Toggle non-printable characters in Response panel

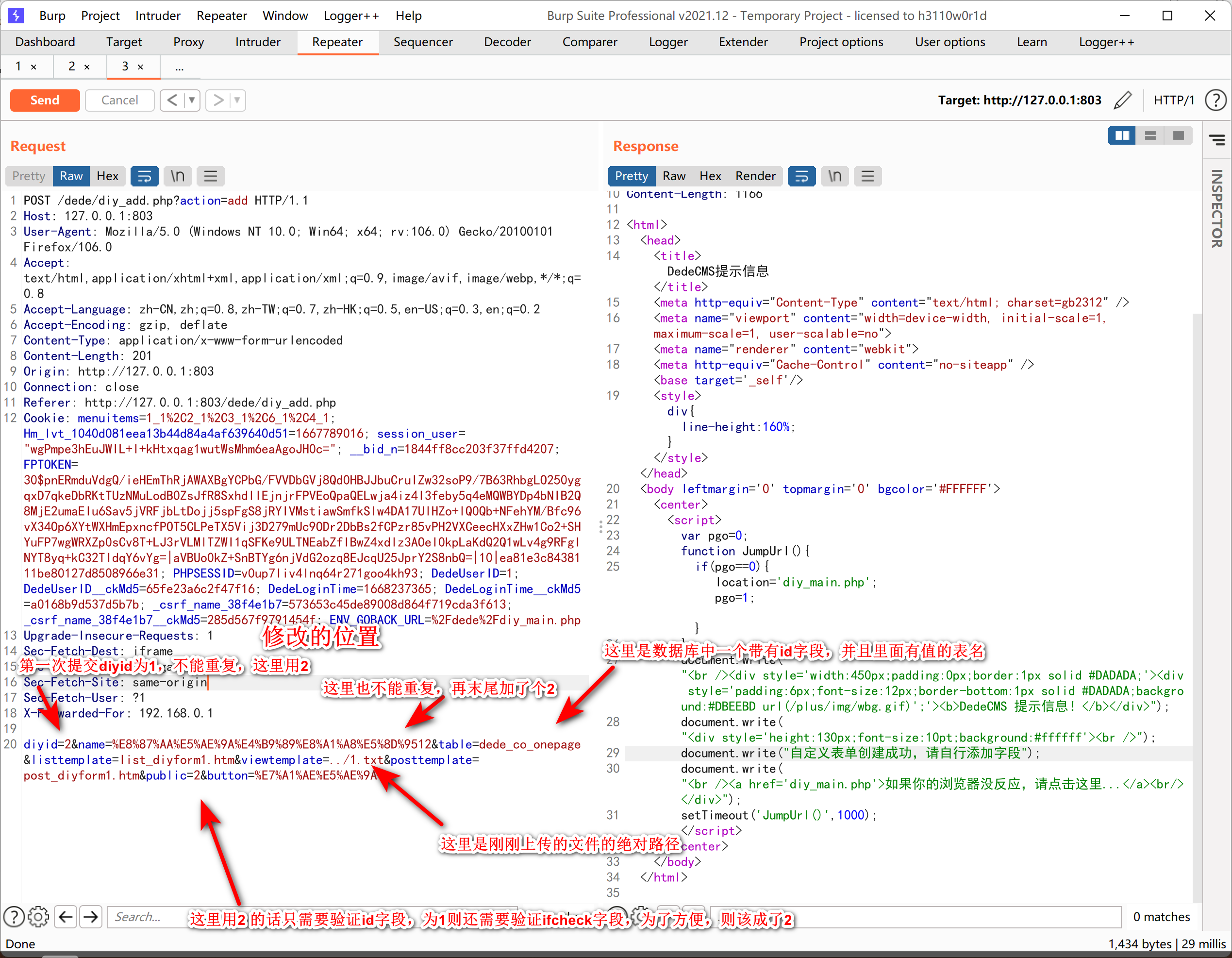(x=834, y=176)
